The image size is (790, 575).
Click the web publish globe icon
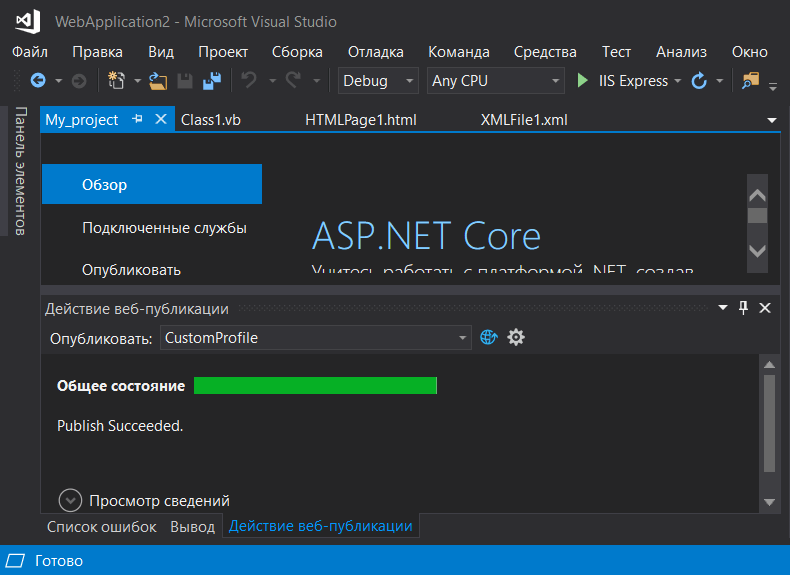point(488,337)
